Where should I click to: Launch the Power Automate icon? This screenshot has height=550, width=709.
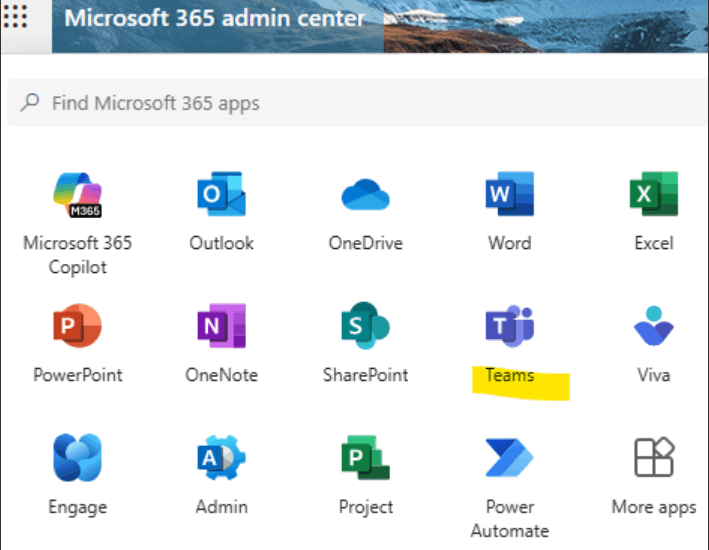[x=510, y=457]
